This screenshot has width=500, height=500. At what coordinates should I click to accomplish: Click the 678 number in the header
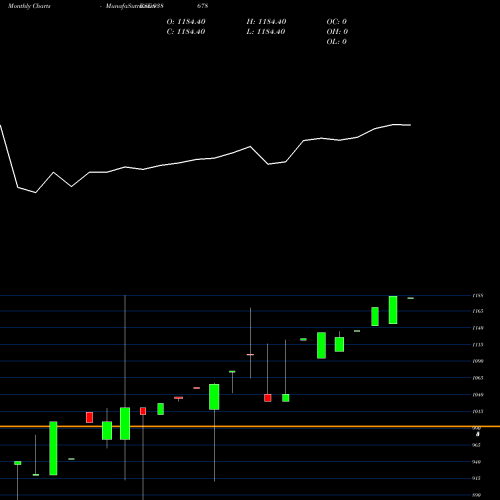(203, 6)
